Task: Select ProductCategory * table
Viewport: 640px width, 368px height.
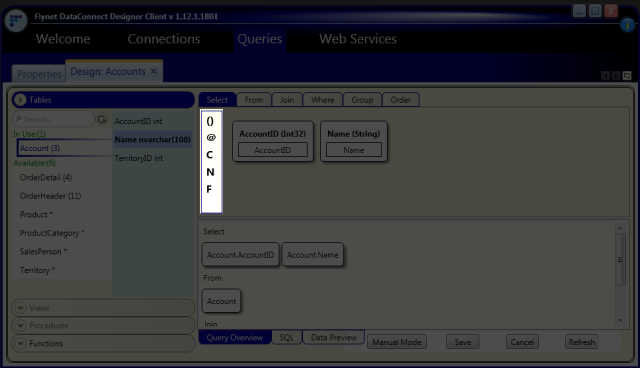Action: [52, 233]
